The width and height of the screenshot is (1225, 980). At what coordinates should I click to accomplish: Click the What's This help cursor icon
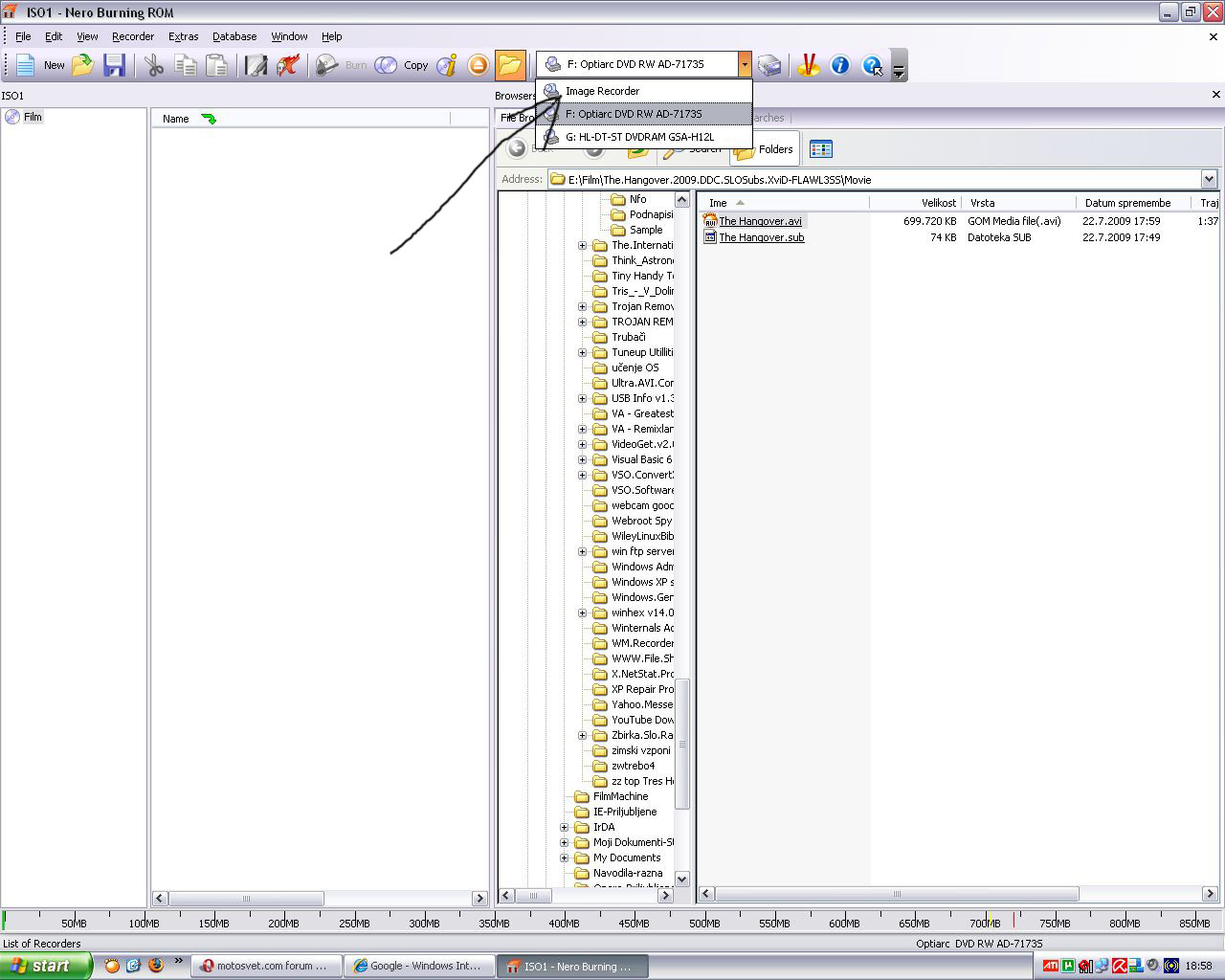coord(872,65)
